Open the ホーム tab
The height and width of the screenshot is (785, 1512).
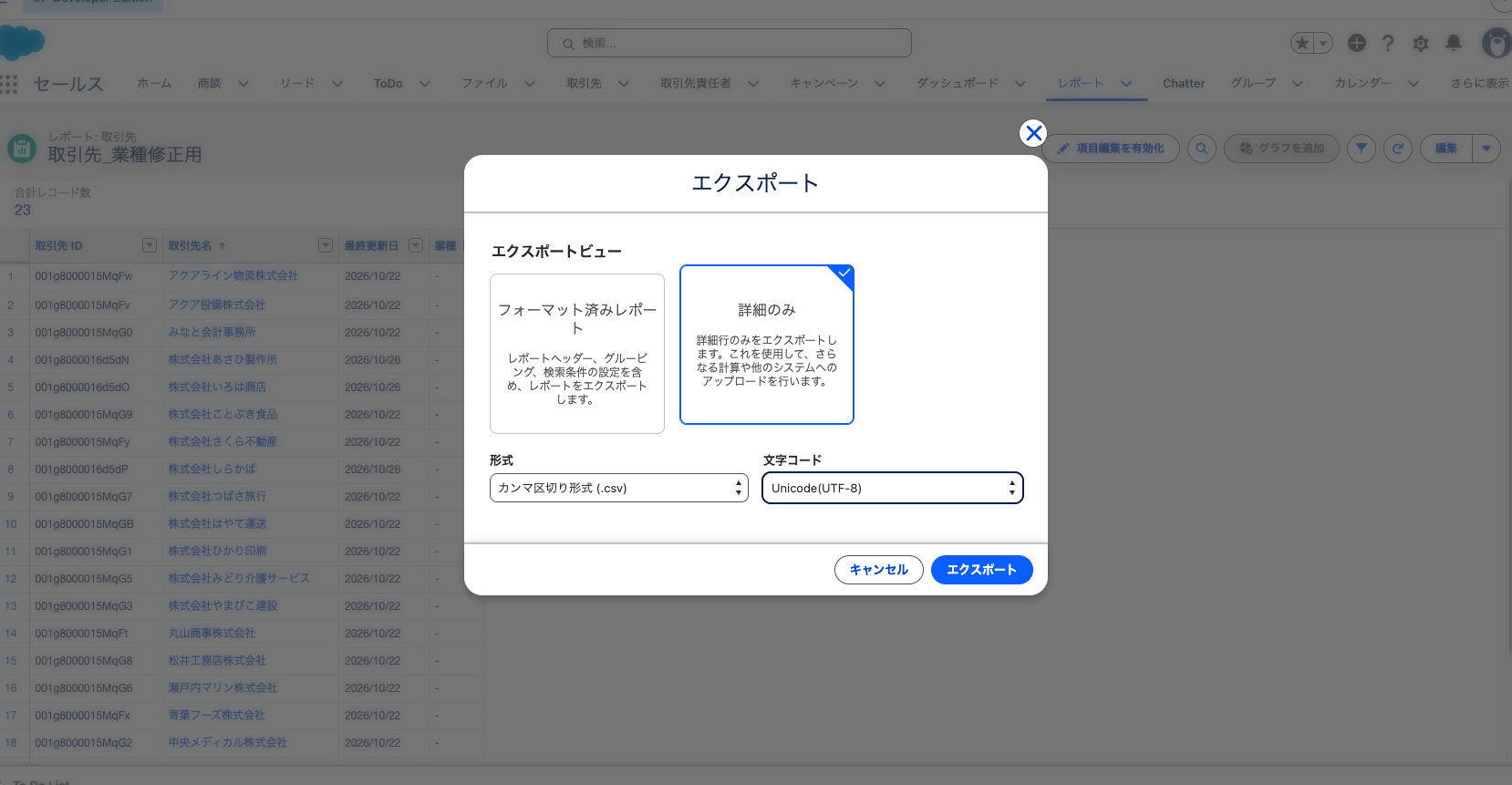click(x=154, y=83)
